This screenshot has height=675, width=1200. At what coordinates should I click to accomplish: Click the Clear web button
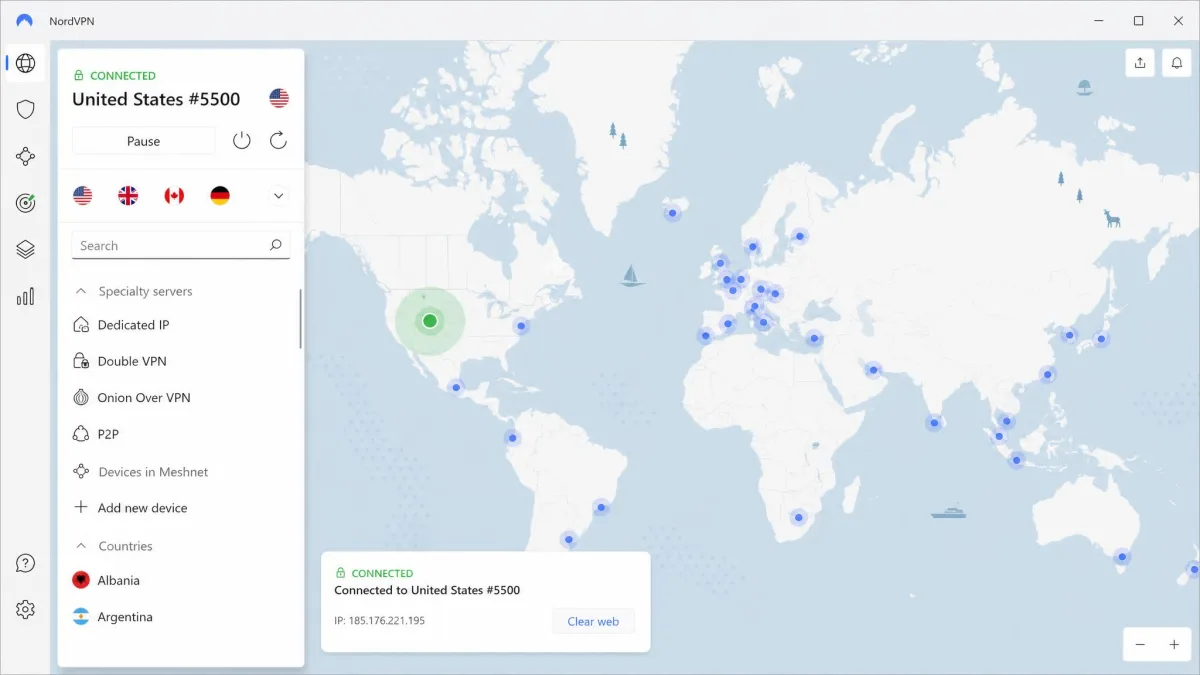[593, 621]
